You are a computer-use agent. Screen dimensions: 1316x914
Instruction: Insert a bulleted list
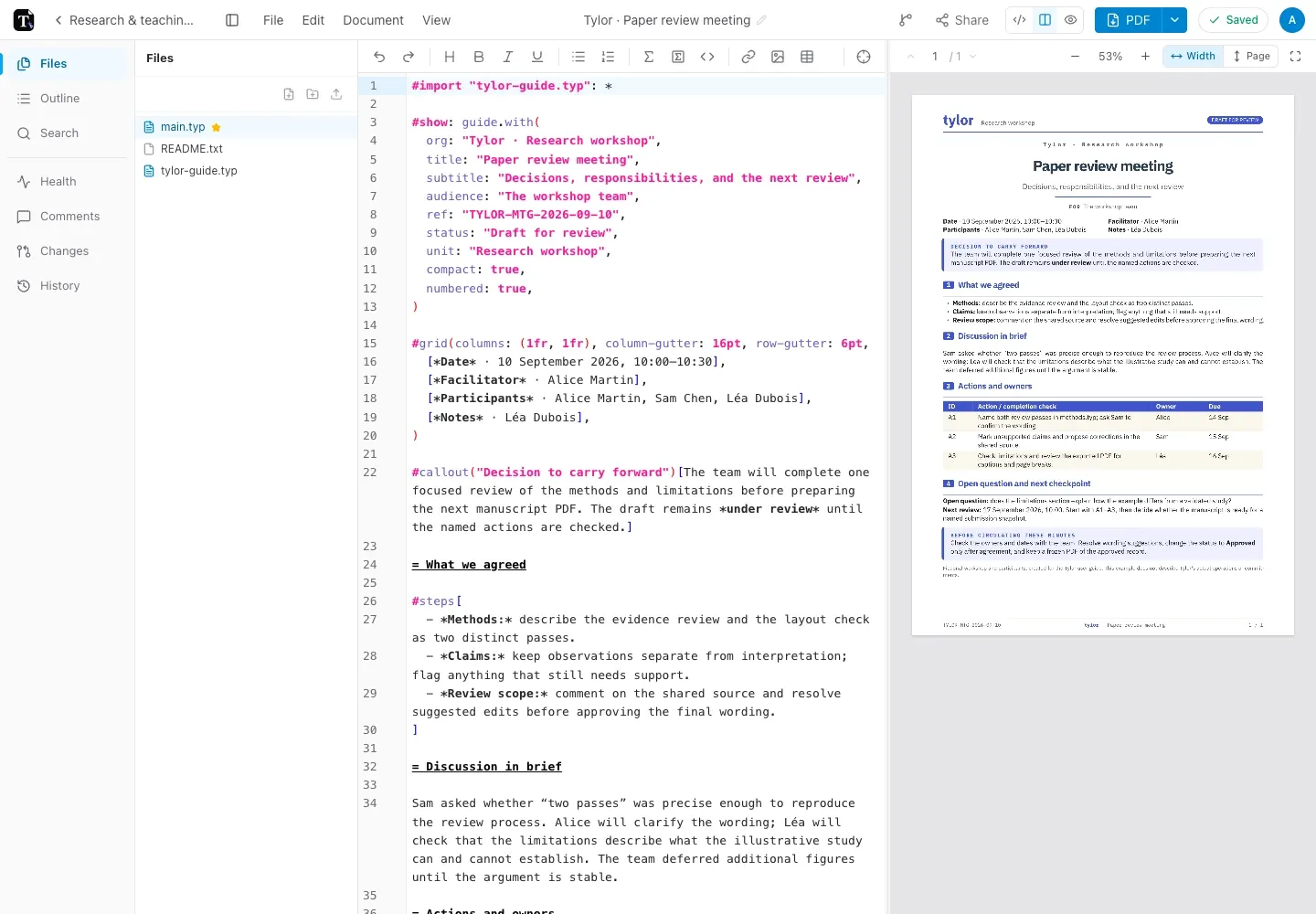[x=578, y=57]
